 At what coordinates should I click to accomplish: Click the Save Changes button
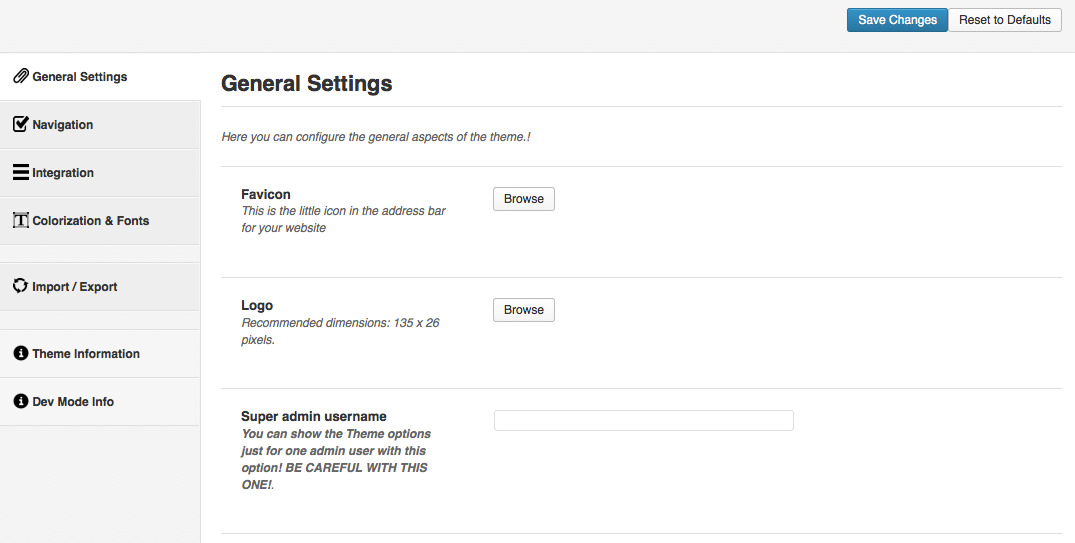tap(897, 20)
